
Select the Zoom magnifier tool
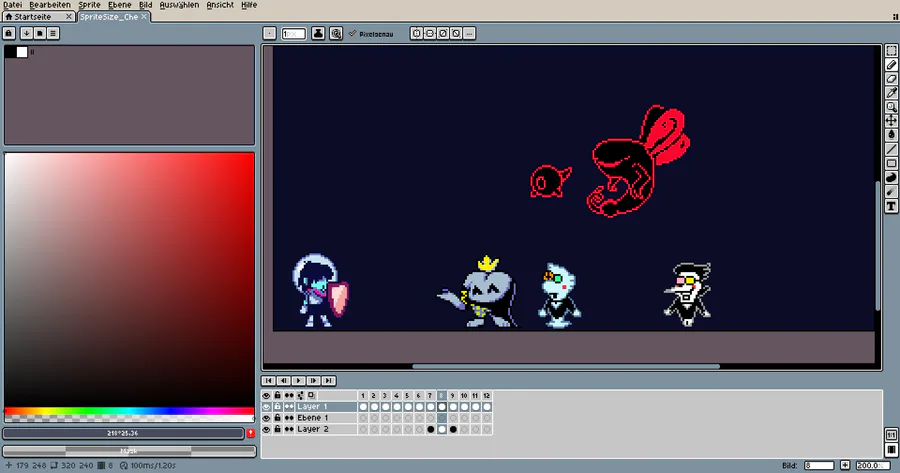891,107
